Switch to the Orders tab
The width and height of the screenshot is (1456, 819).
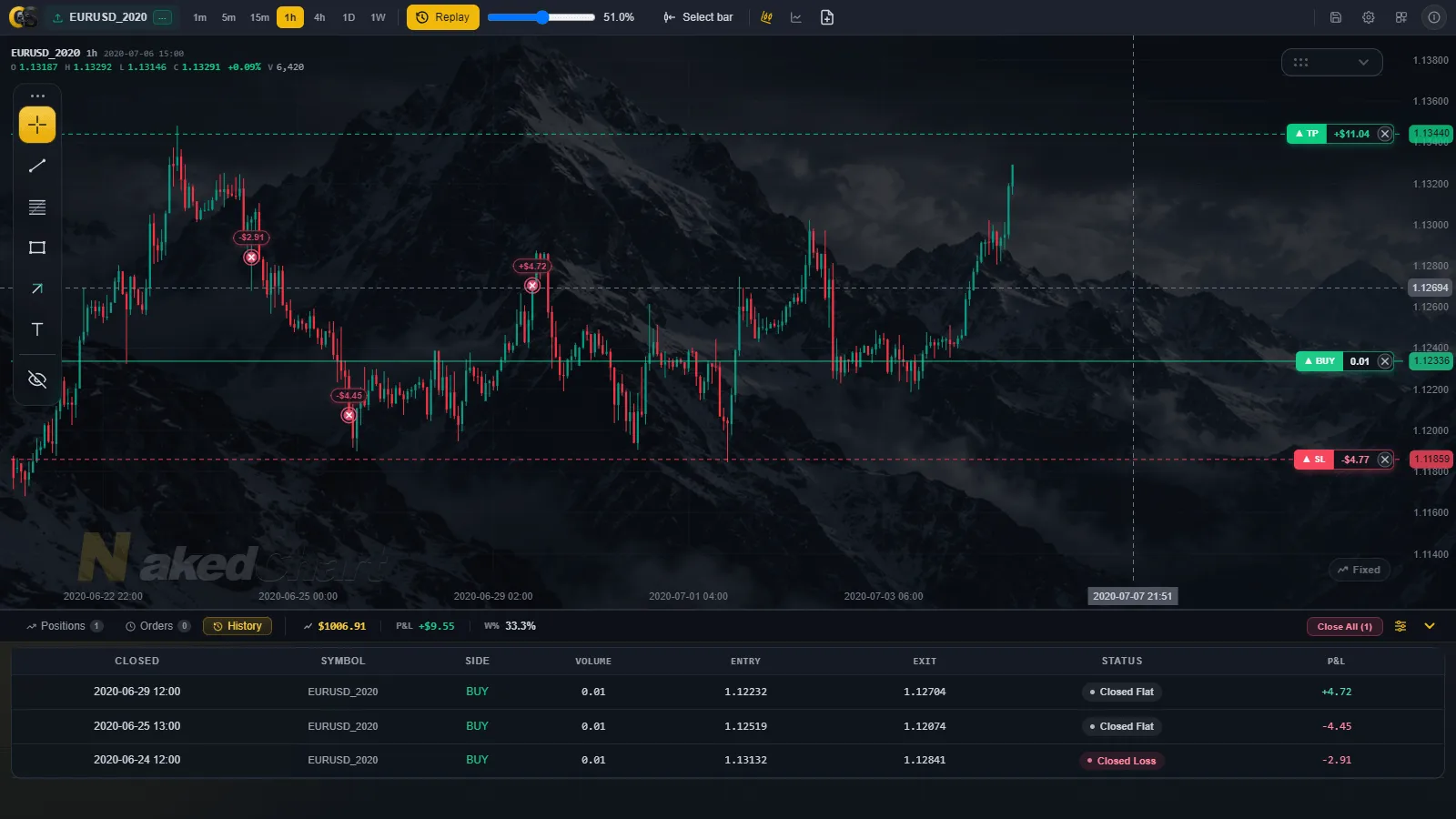[x=157, y=626]
